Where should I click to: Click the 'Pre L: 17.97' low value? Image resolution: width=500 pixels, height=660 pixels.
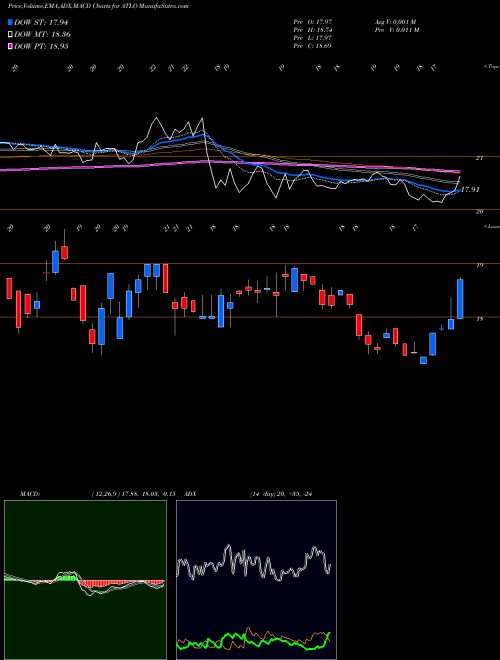click(313, 38)
